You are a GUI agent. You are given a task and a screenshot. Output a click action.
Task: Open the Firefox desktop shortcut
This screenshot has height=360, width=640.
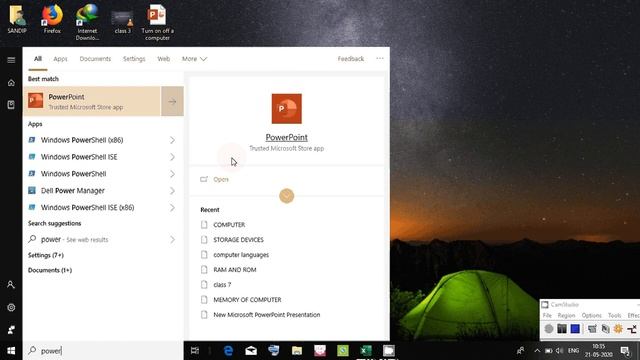52,20
